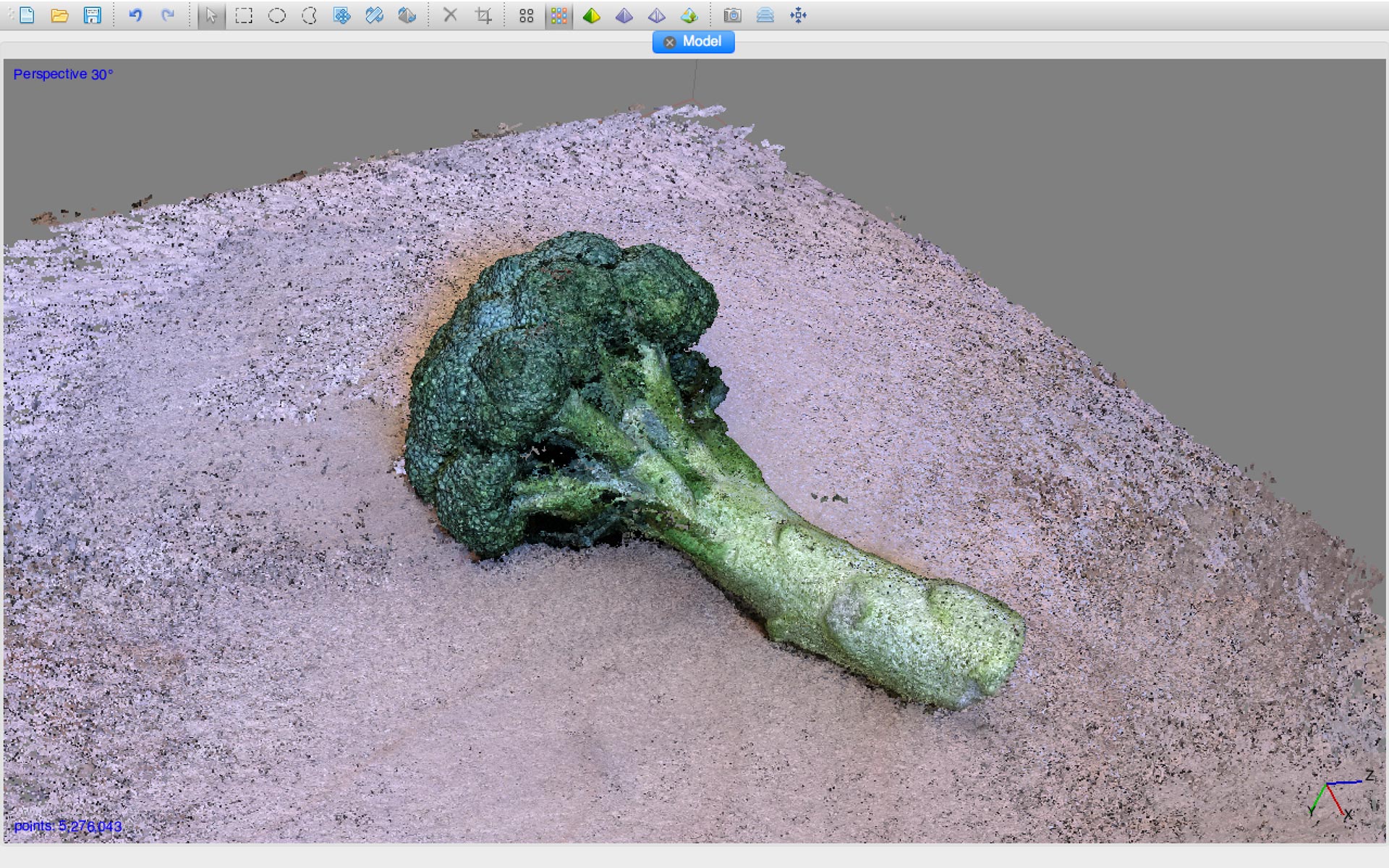Click the points count readout 5,276,043
Viewport: 1389px width, 868px height.
click(x=68, y=826)
